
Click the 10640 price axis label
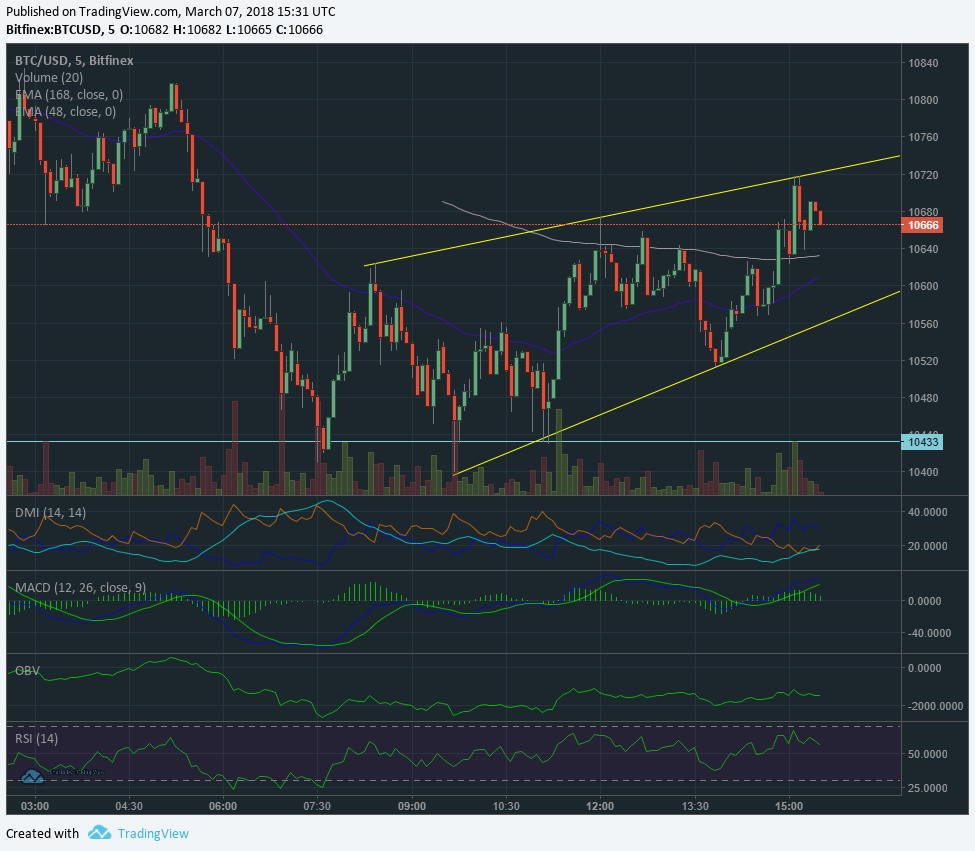(x=923, y=249)
